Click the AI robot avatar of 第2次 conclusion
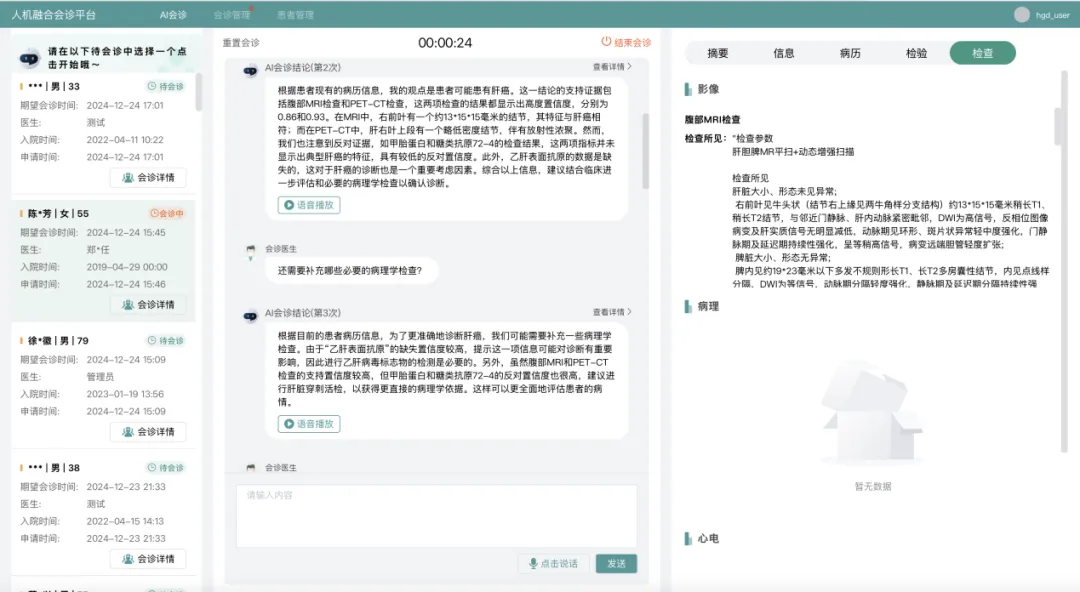This screenshot has height=592, width=1080. tap(251, 70)
